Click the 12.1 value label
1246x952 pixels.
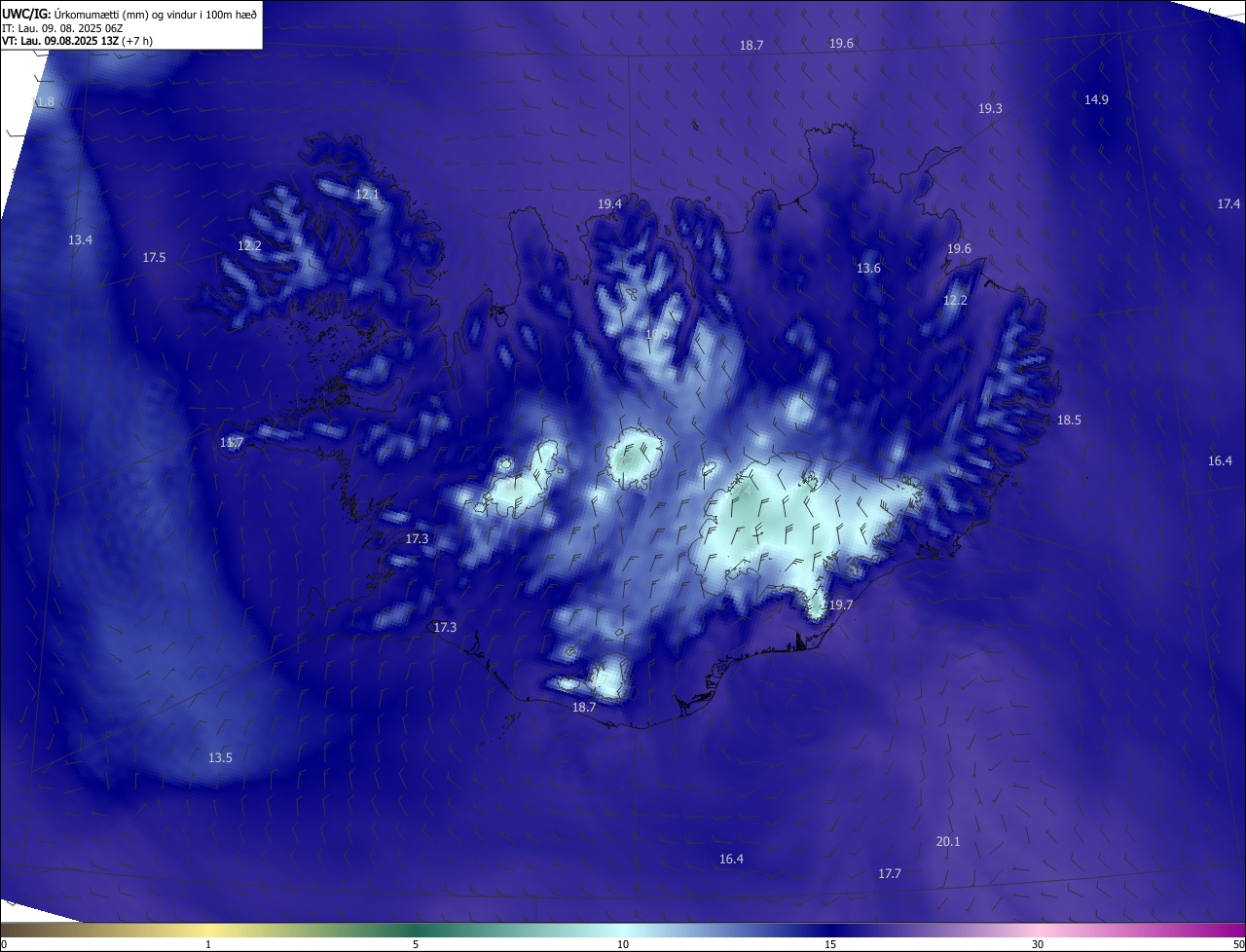point(367,195)
